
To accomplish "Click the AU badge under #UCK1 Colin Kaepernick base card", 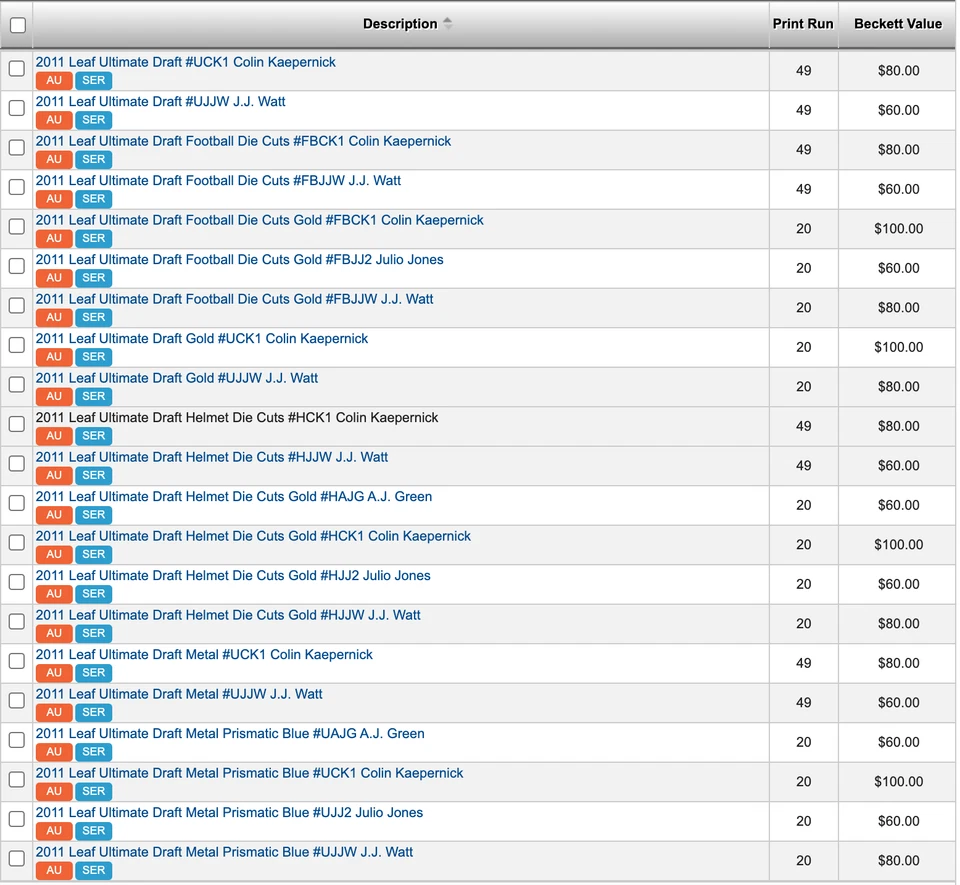I will coord(54,80).
